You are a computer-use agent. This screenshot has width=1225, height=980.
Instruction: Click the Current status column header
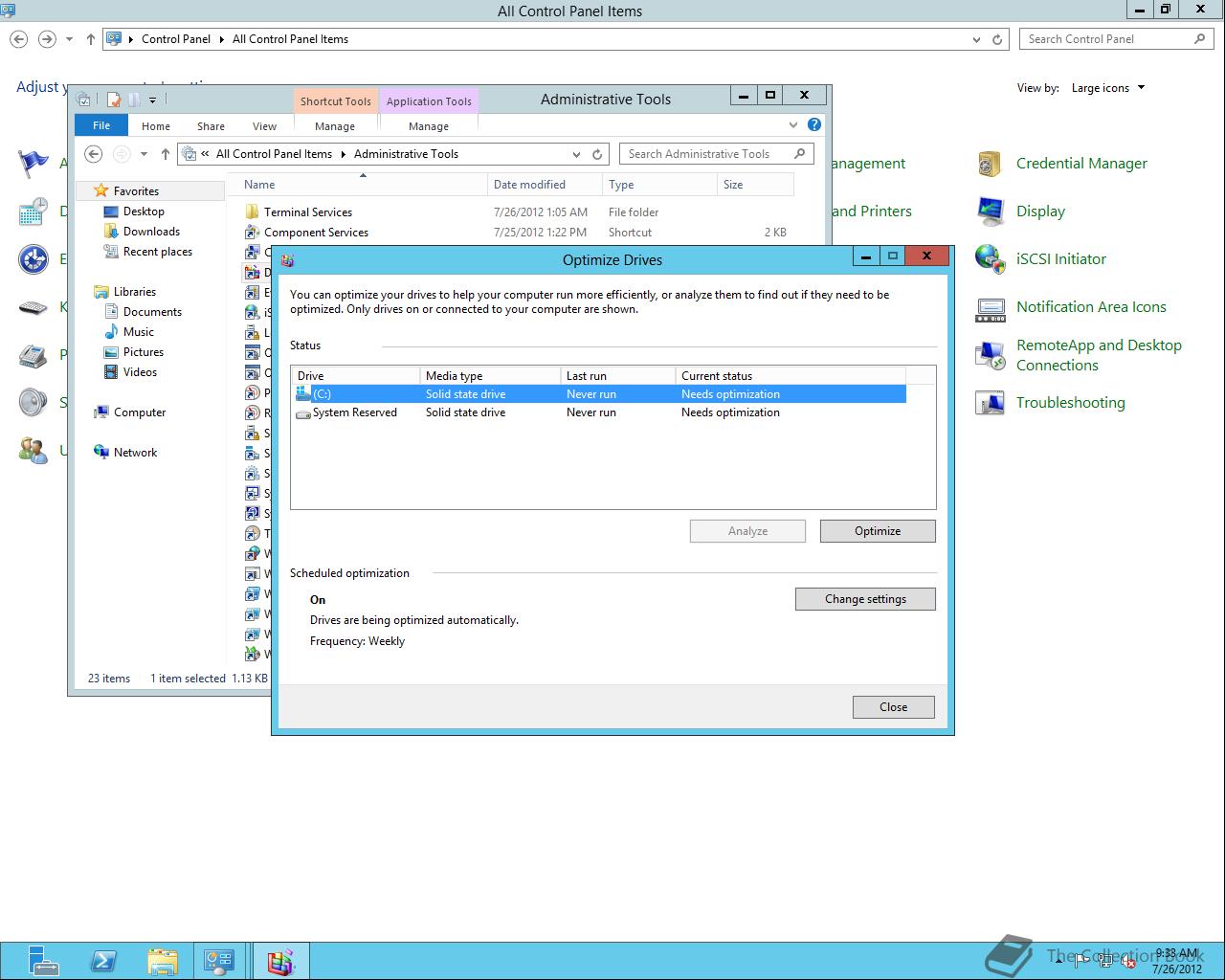coord(791,376)
